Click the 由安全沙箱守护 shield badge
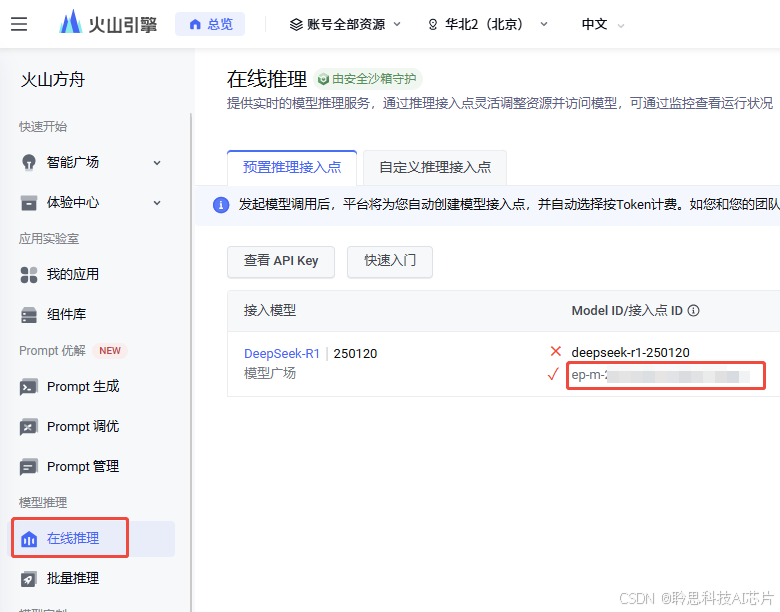 tap(368, 79)
